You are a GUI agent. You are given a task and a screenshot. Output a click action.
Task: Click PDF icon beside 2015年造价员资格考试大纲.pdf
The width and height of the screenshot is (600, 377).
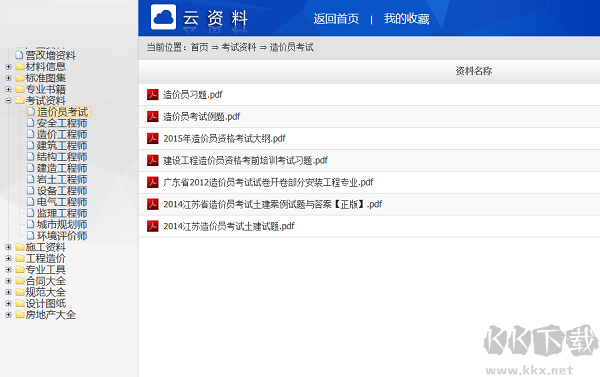[x=153, y=138]
